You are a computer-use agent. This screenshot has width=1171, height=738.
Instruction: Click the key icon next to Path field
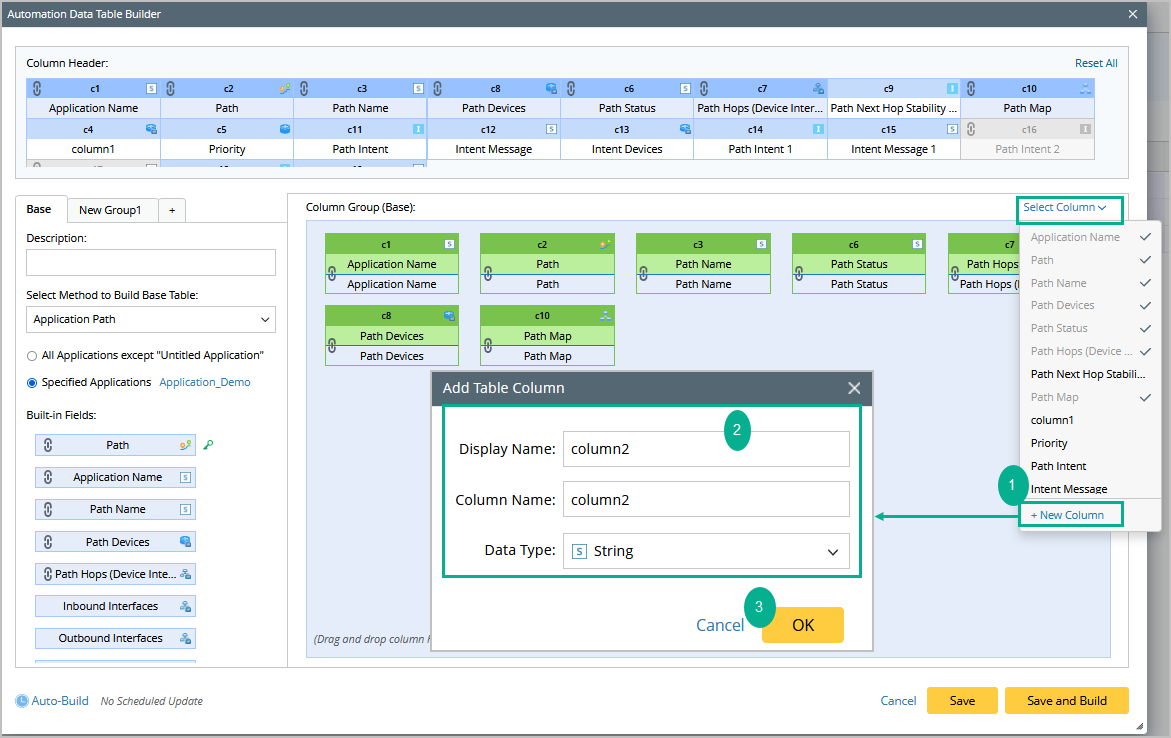[x=208, y=445]
